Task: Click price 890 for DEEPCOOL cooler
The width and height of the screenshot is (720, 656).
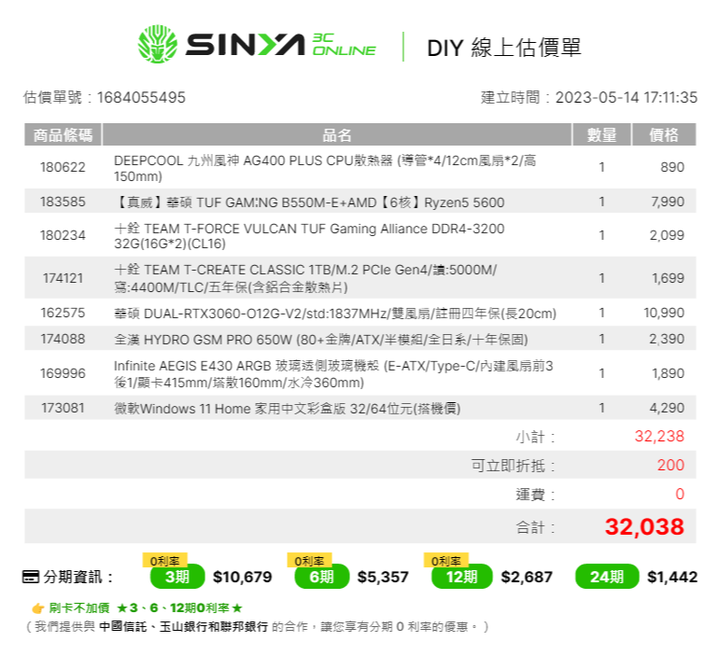Action: coord(672,168)
